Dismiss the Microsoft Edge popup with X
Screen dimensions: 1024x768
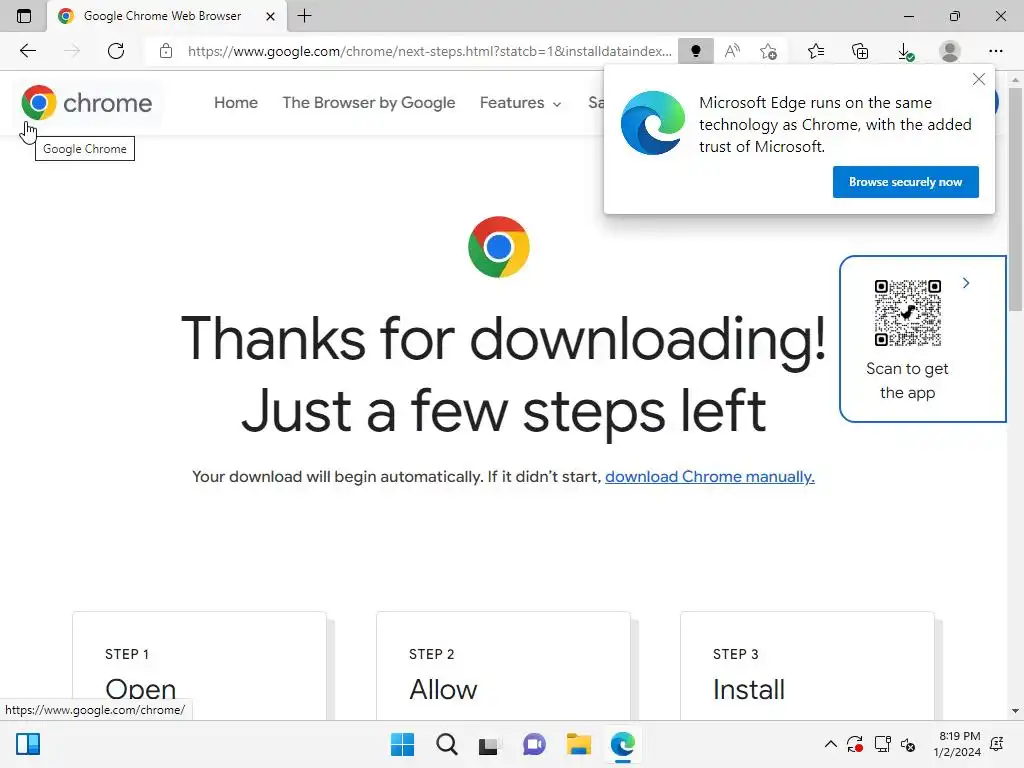978,80
